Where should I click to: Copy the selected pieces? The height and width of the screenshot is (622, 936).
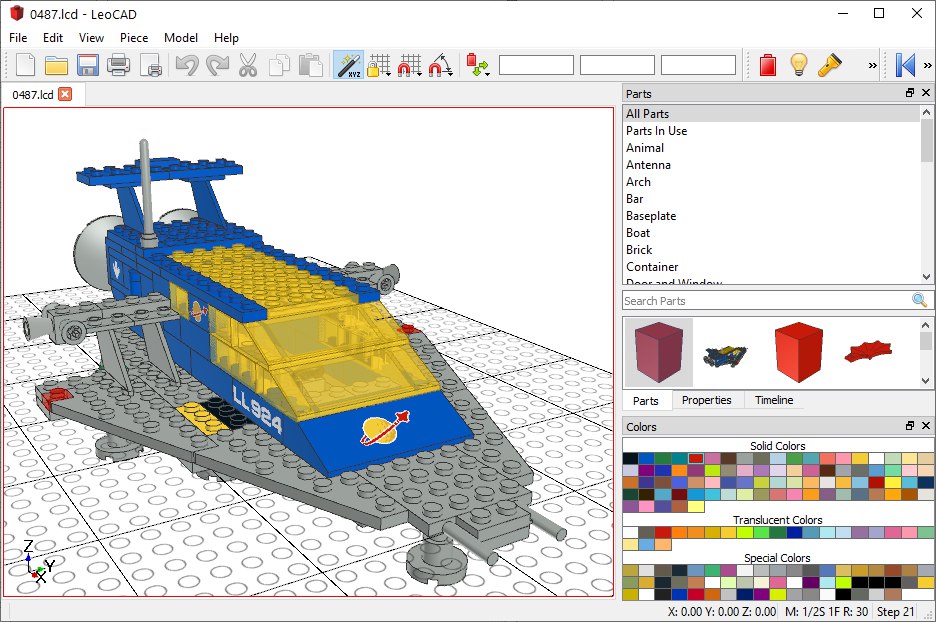click(x=279, y=64)
